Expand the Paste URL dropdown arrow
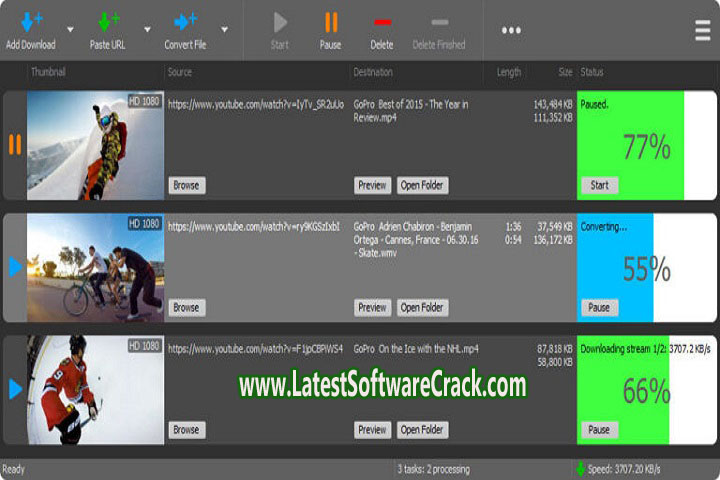 (x=147, y=30)
